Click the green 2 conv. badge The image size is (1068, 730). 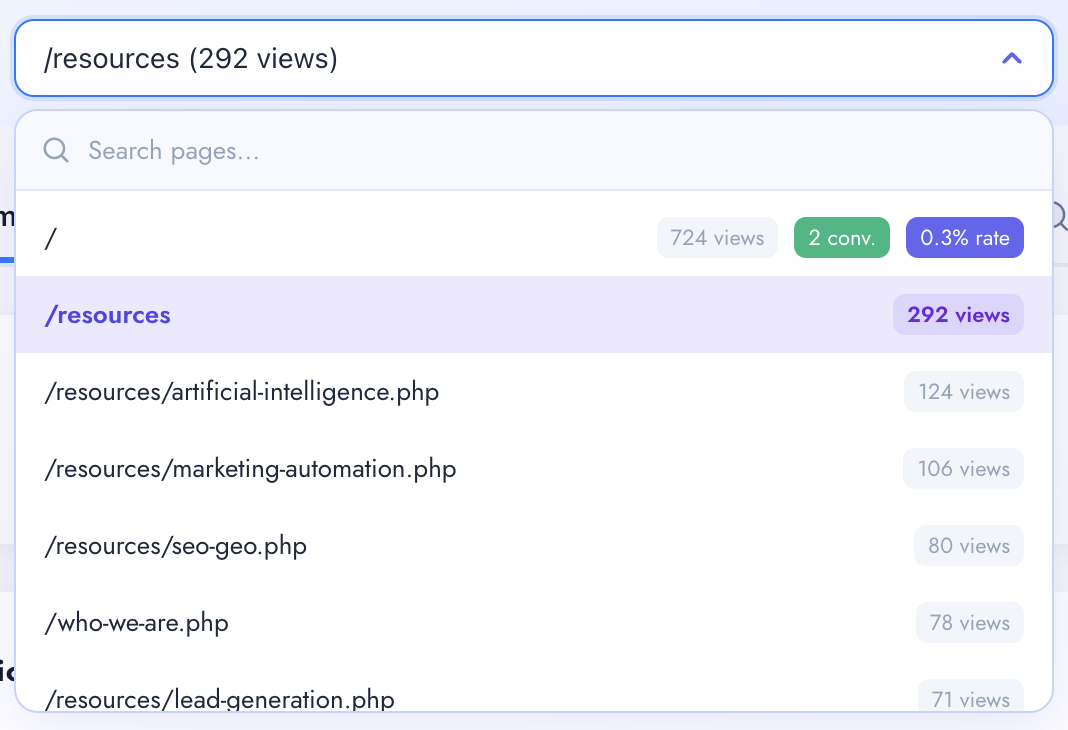[x=842, y=238]
